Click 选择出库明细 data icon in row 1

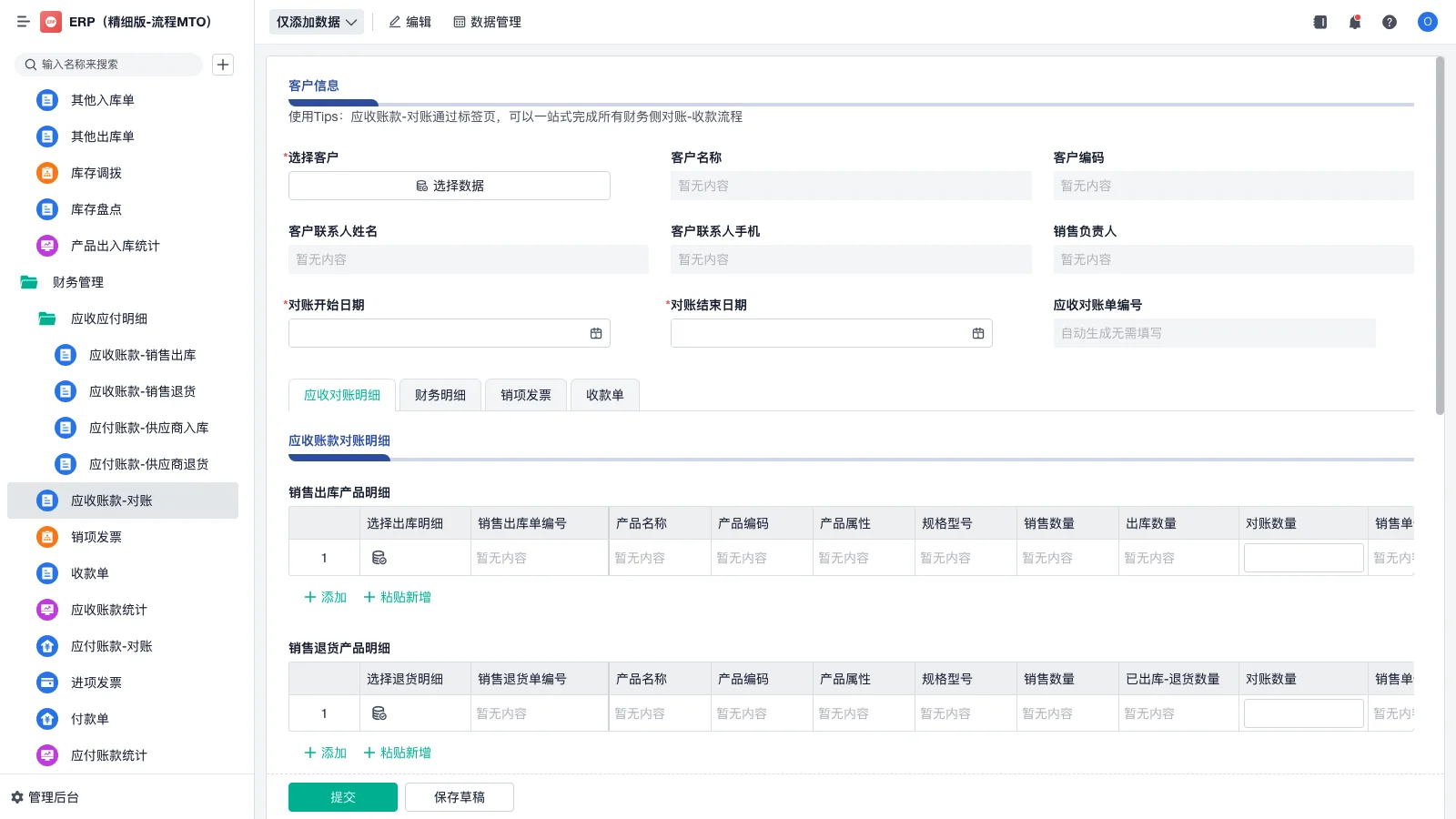pyautogui.click(x=379, y=557)
